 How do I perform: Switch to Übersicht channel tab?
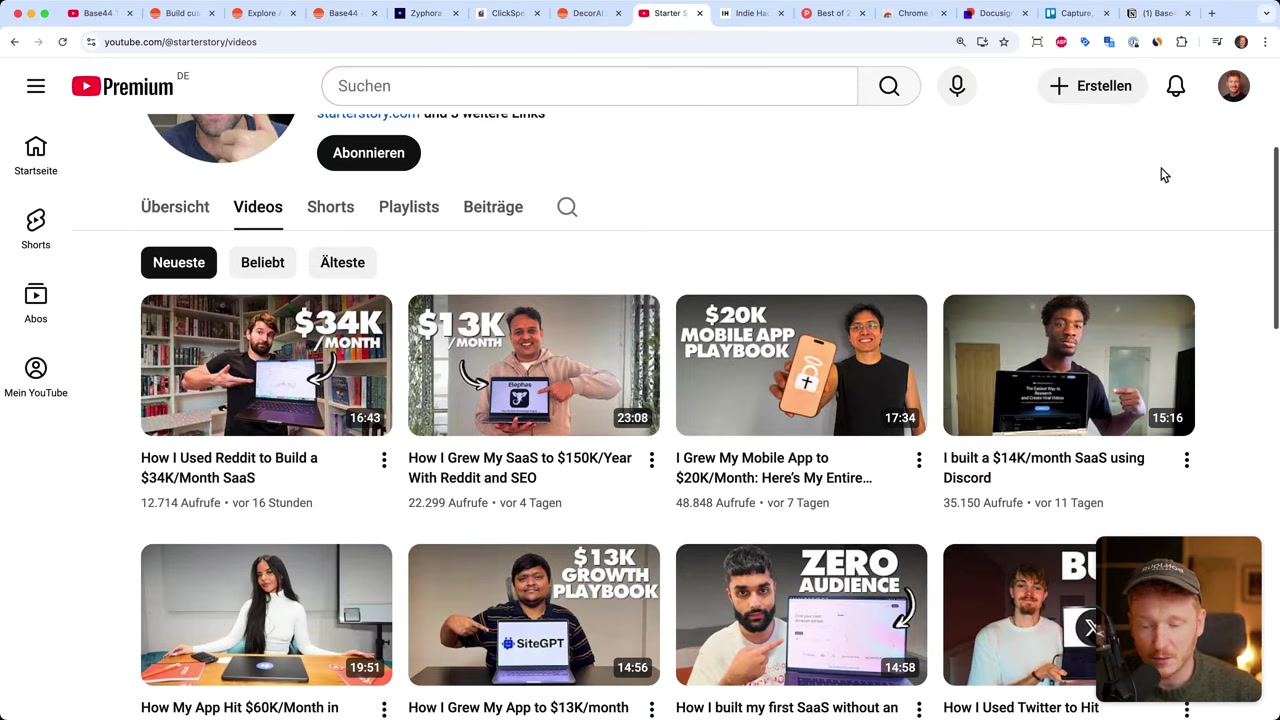pos(175,207)
